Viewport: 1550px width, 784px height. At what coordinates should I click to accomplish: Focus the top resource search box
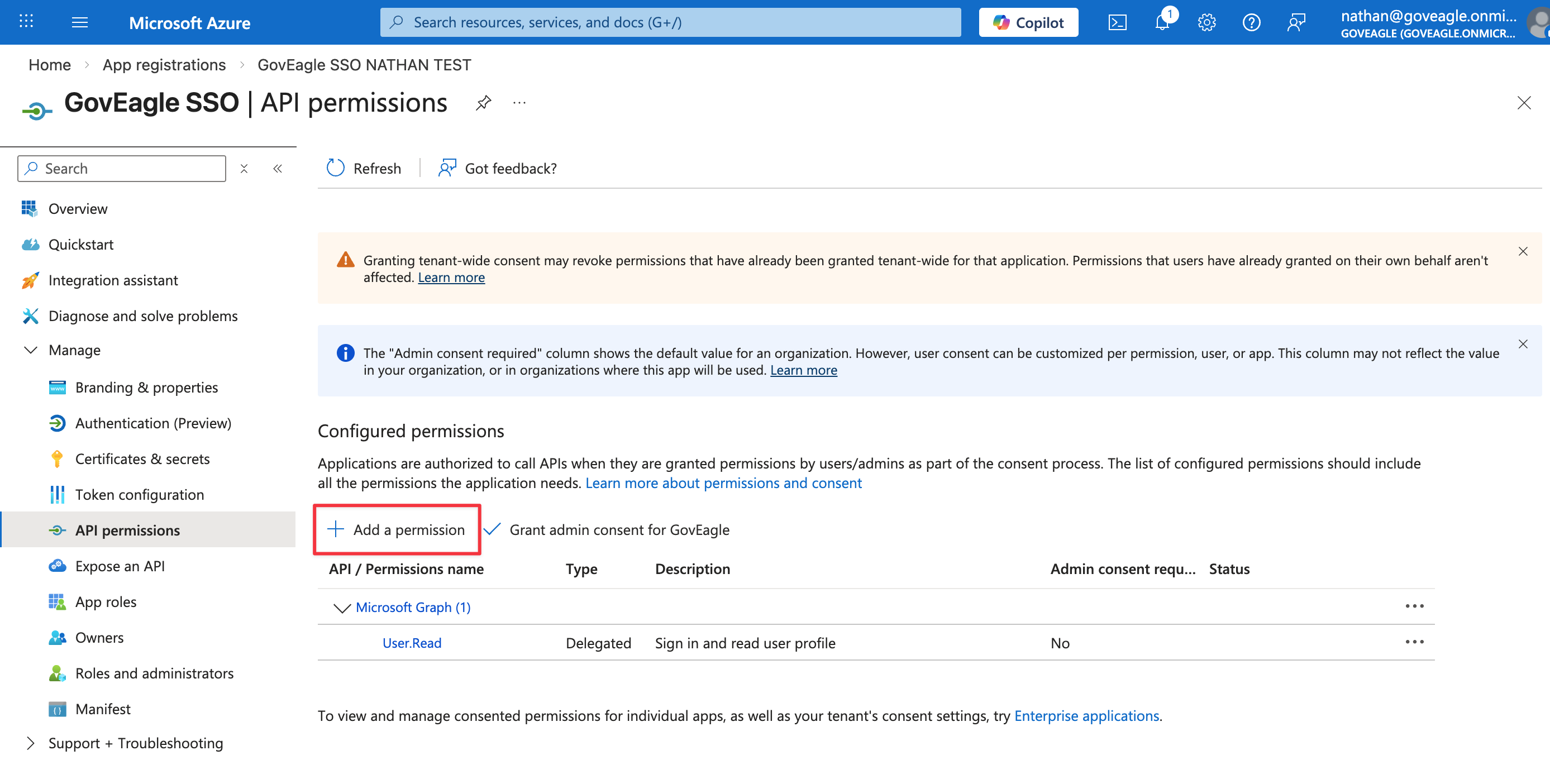click(670, 22)
